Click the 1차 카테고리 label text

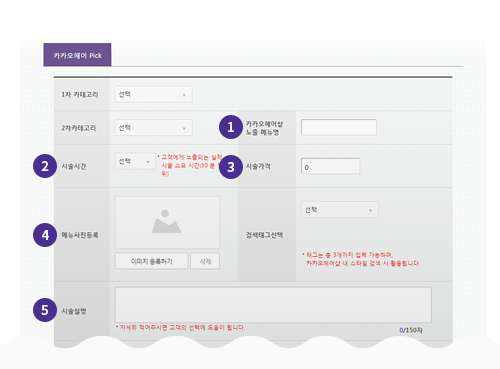80,95
